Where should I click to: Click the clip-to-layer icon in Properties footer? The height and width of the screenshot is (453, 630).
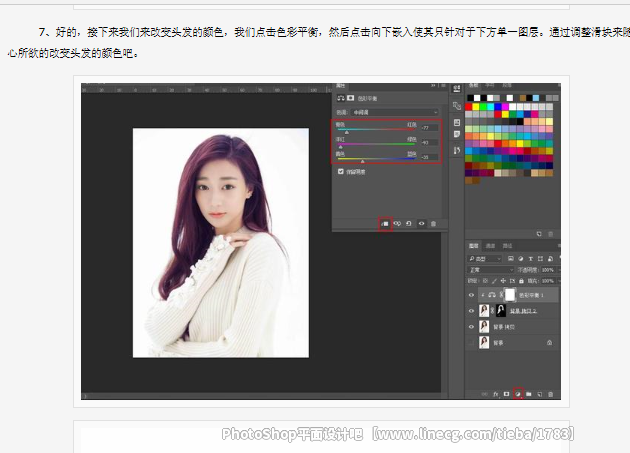(385, 224)
